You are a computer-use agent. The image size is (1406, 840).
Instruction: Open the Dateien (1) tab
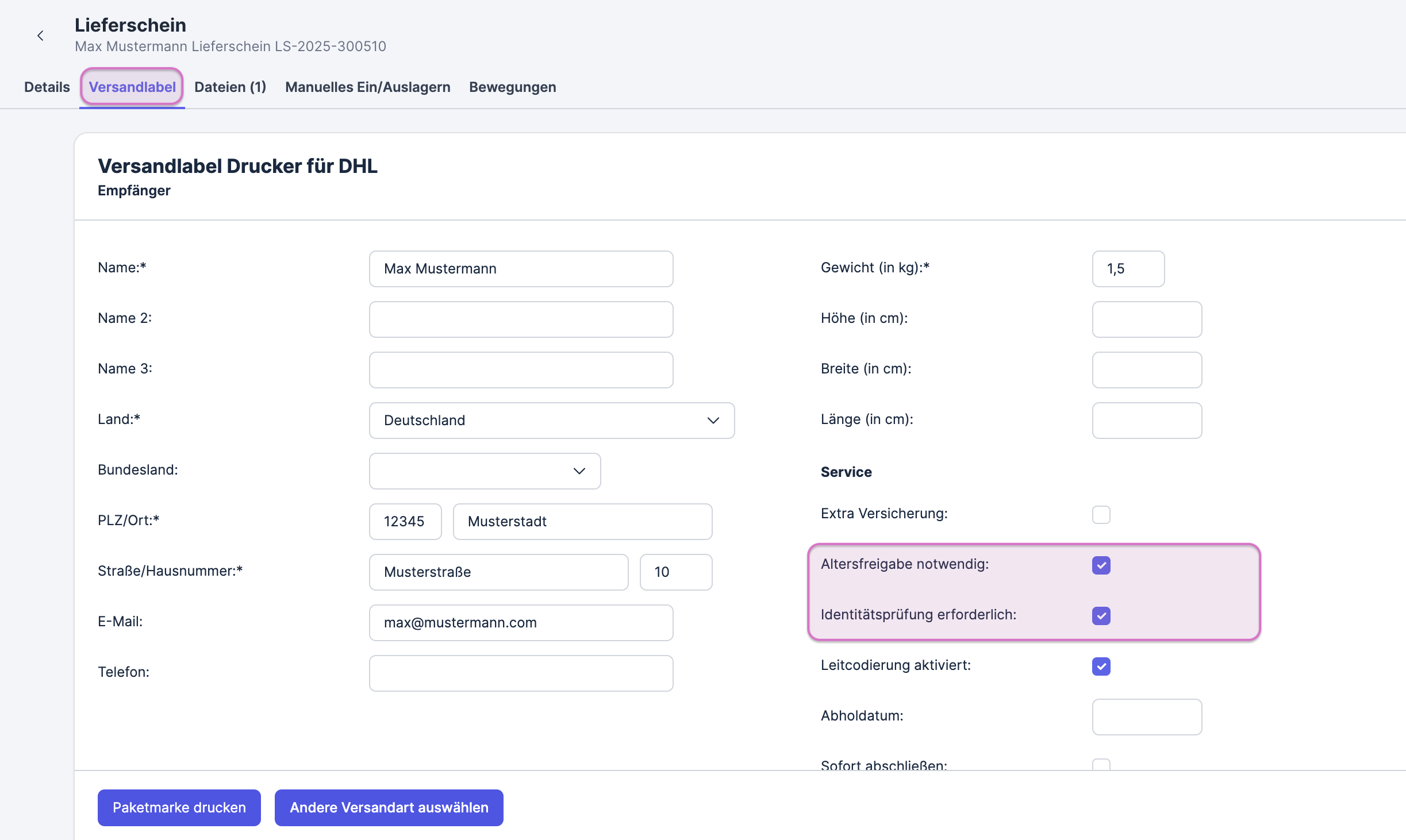[x=230, y=87]
